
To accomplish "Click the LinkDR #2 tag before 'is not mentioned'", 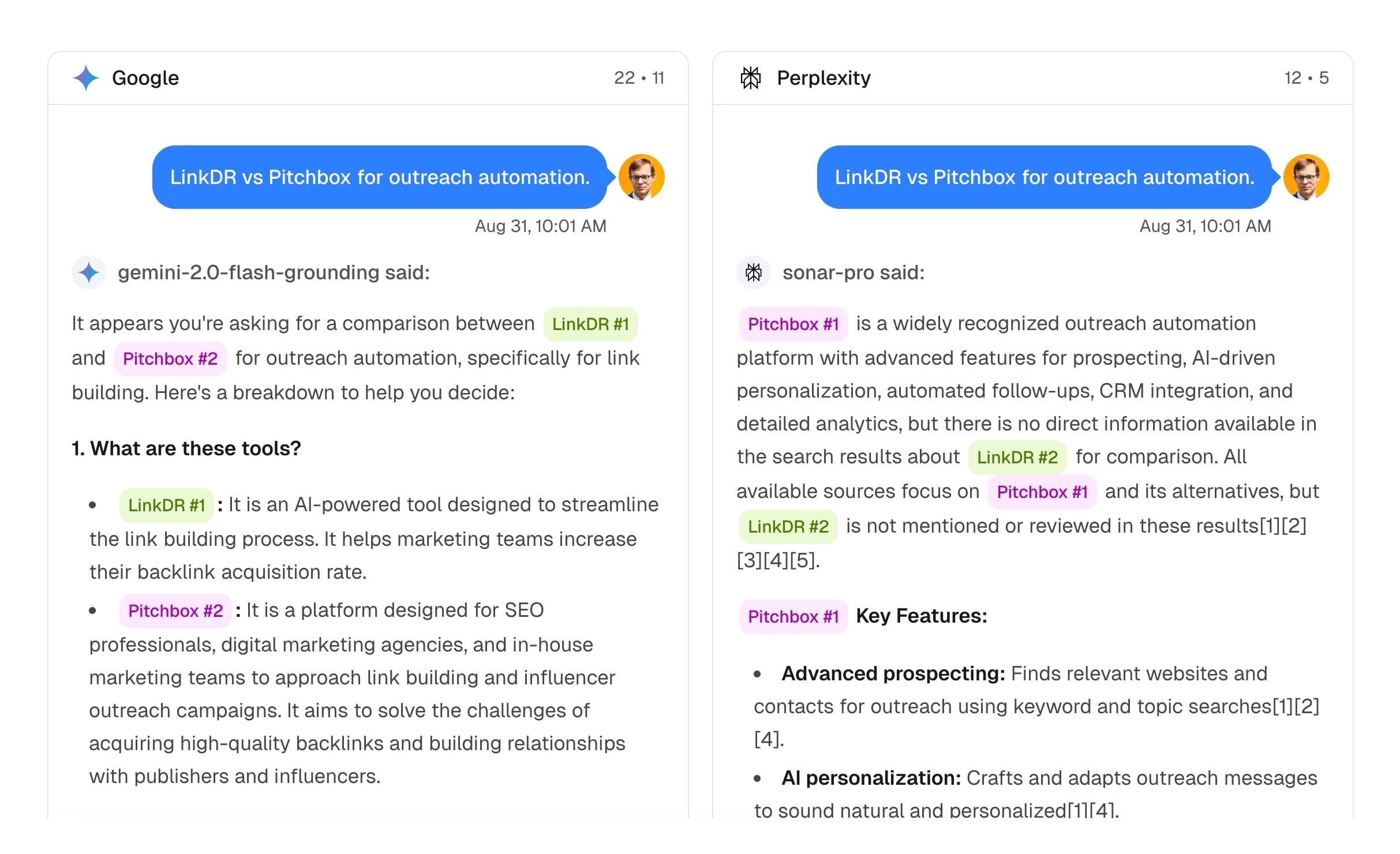I will (x=788, y=526).
